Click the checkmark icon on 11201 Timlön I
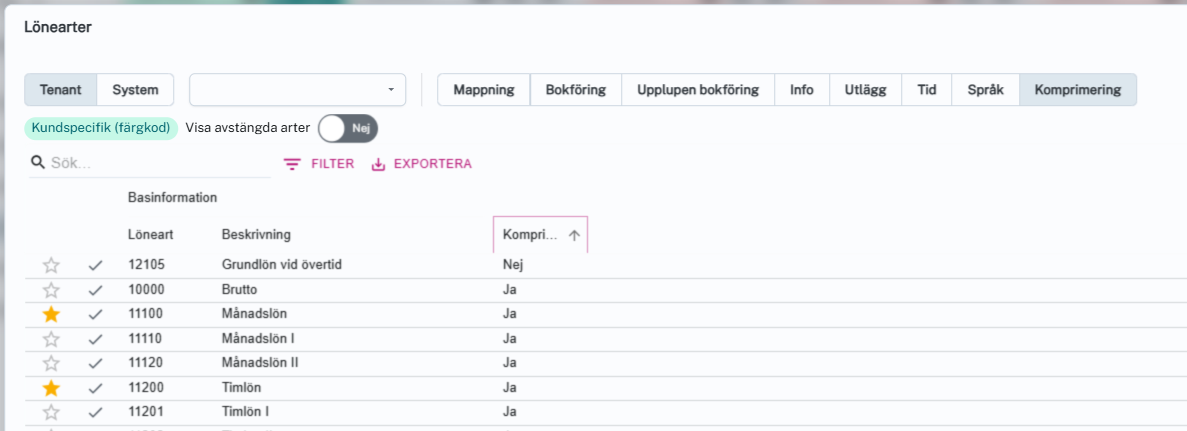Viewport: 1187px width, 431px height. click(x=96, y=412)
